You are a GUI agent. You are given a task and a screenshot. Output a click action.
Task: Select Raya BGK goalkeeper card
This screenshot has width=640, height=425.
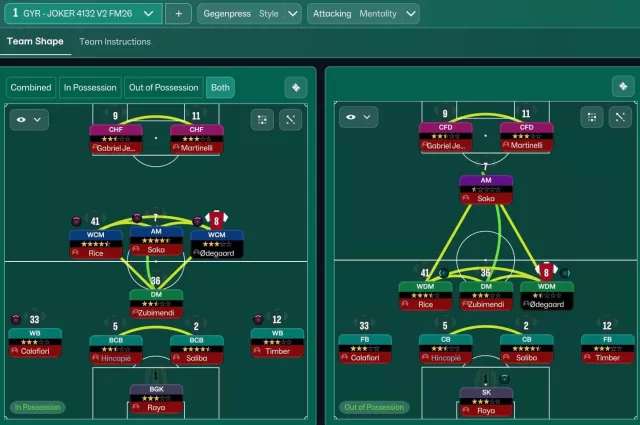(156, 398)
